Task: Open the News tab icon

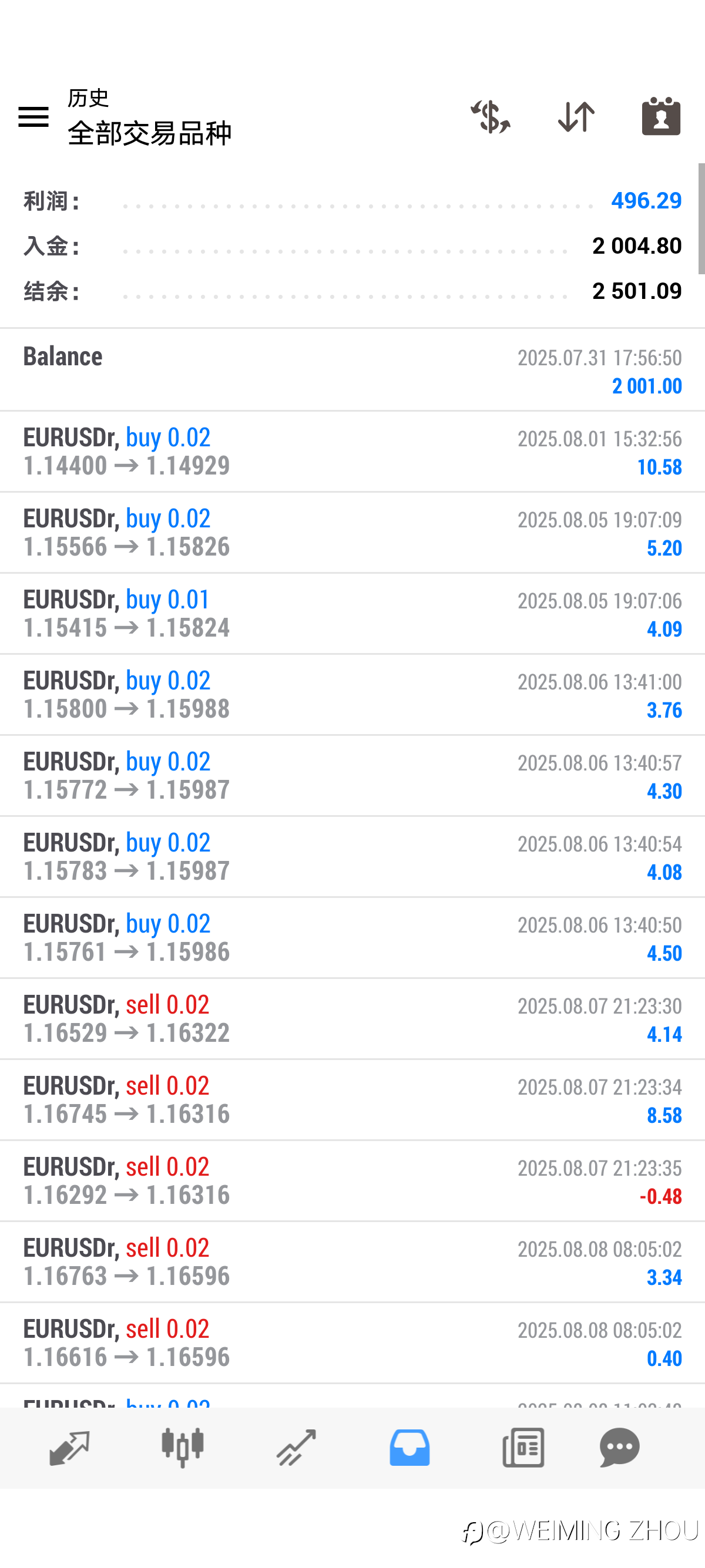Action: (x=523, y=1448)
